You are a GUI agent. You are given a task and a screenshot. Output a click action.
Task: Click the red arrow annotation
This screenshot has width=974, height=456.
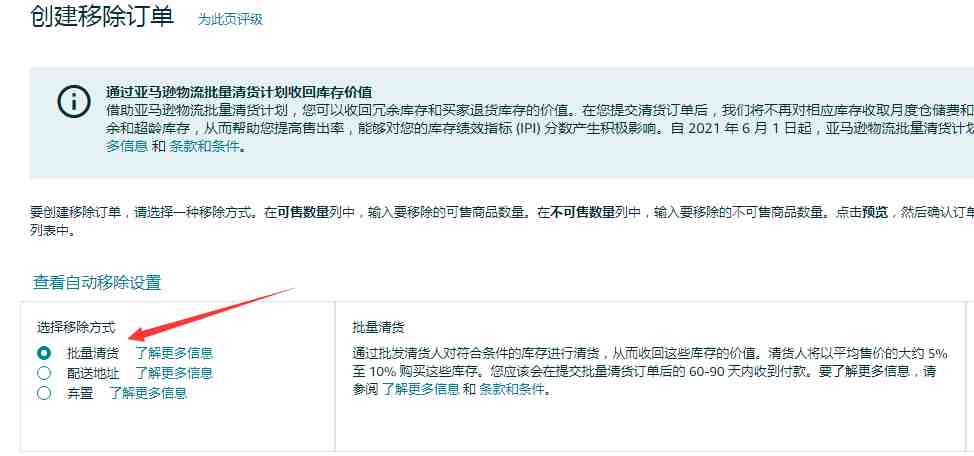212,314
